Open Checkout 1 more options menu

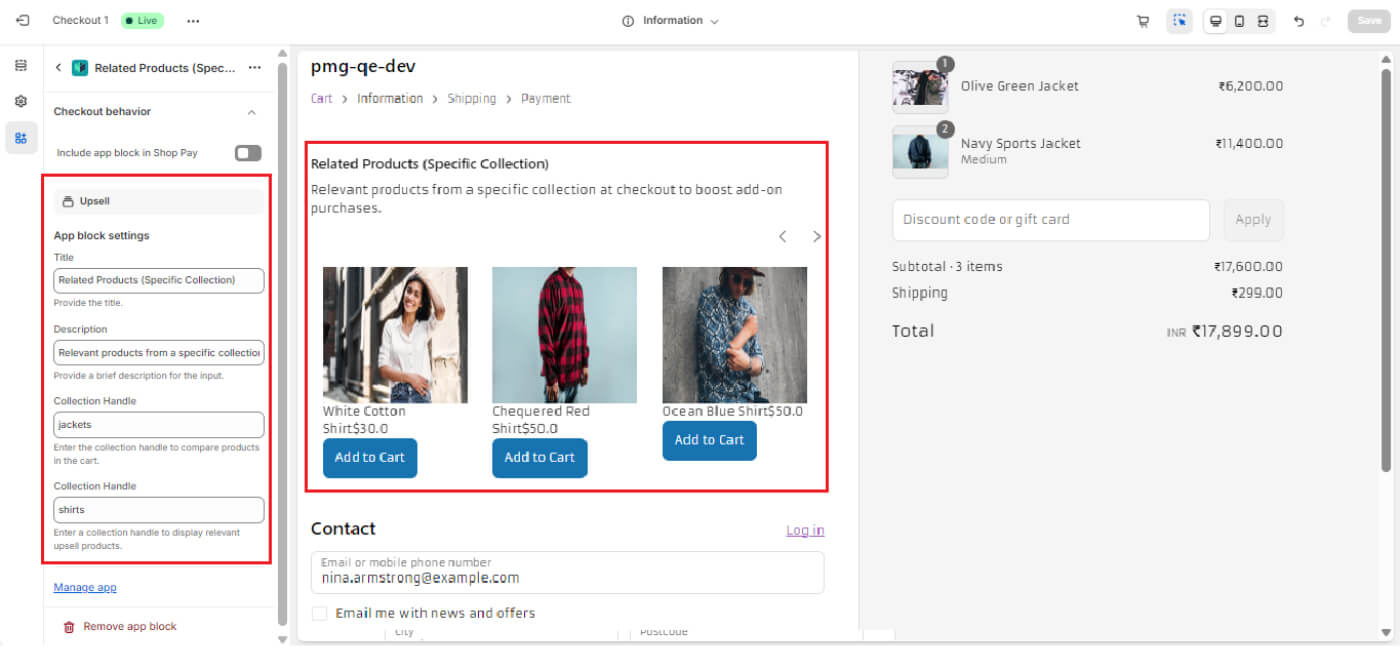(193, 21)
